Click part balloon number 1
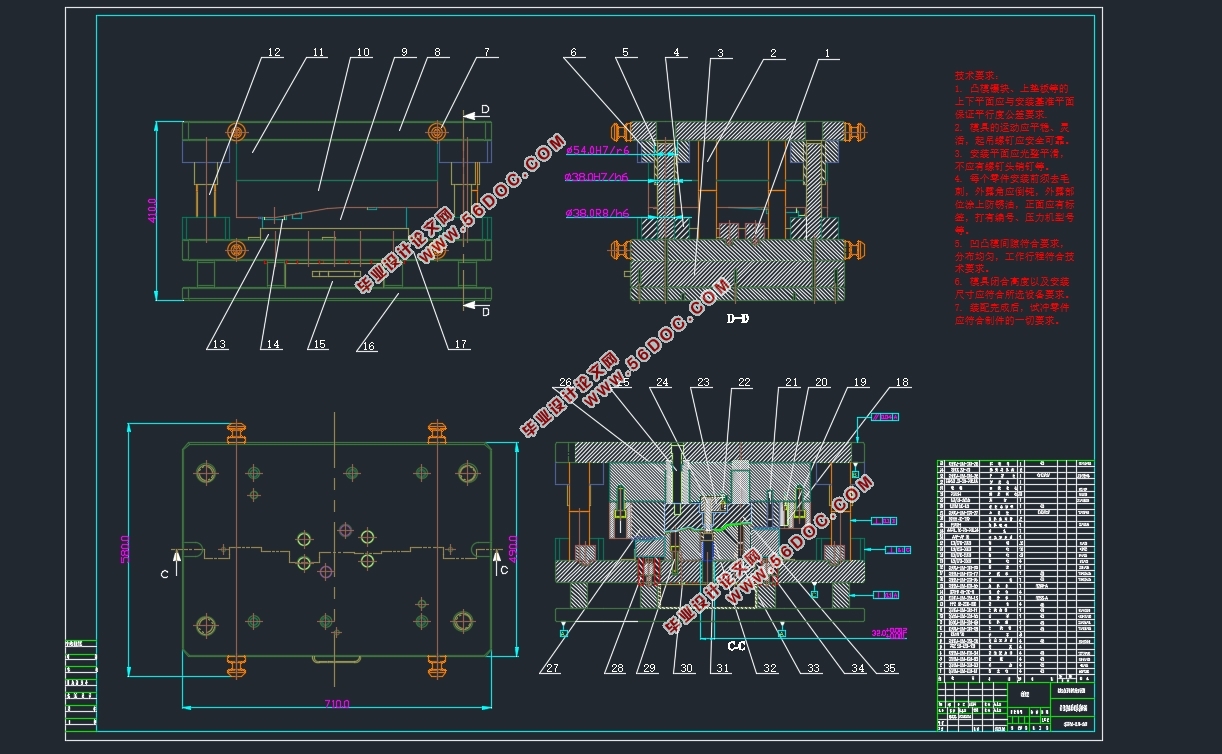This screenshot has height=754, width=1222. click(x=827, y=52)
